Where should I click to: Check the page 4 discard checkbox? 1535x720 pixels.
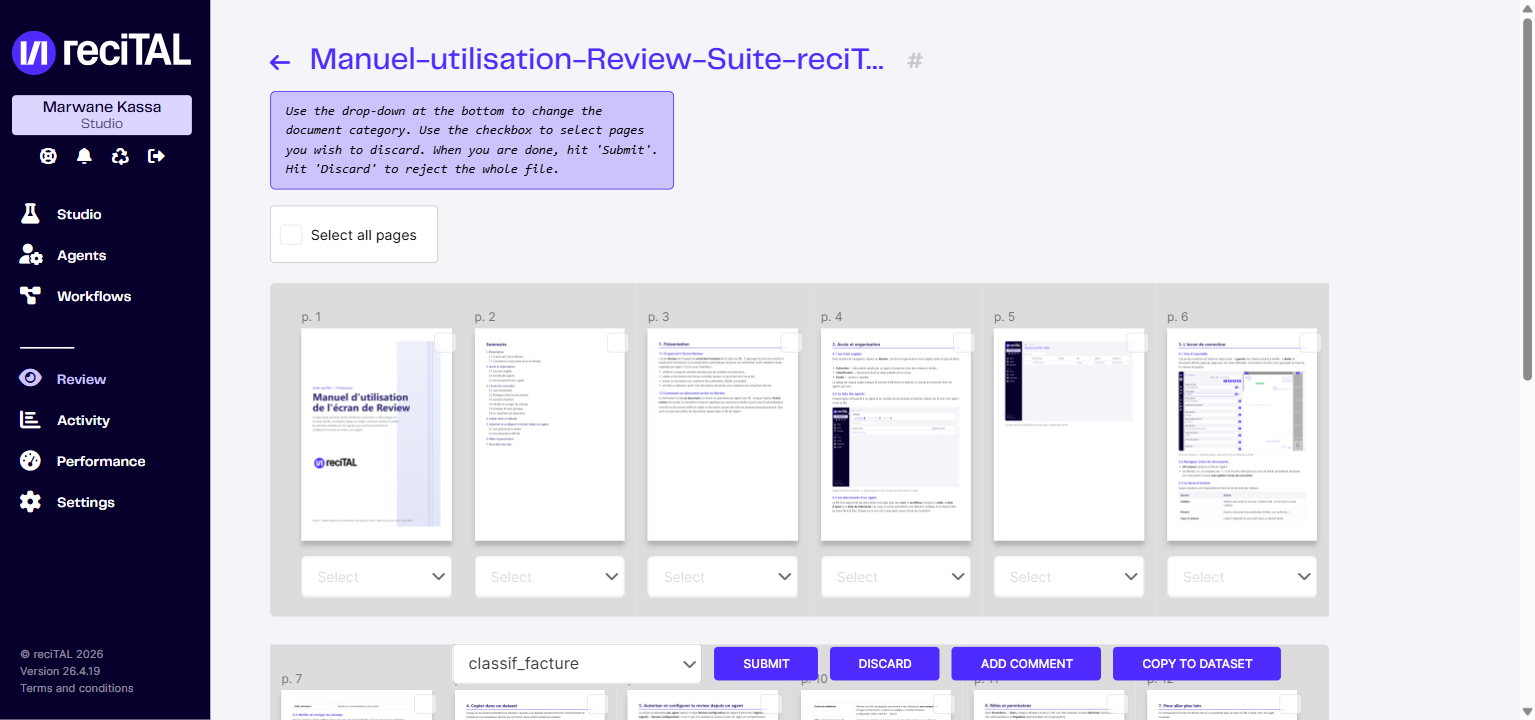964,343
